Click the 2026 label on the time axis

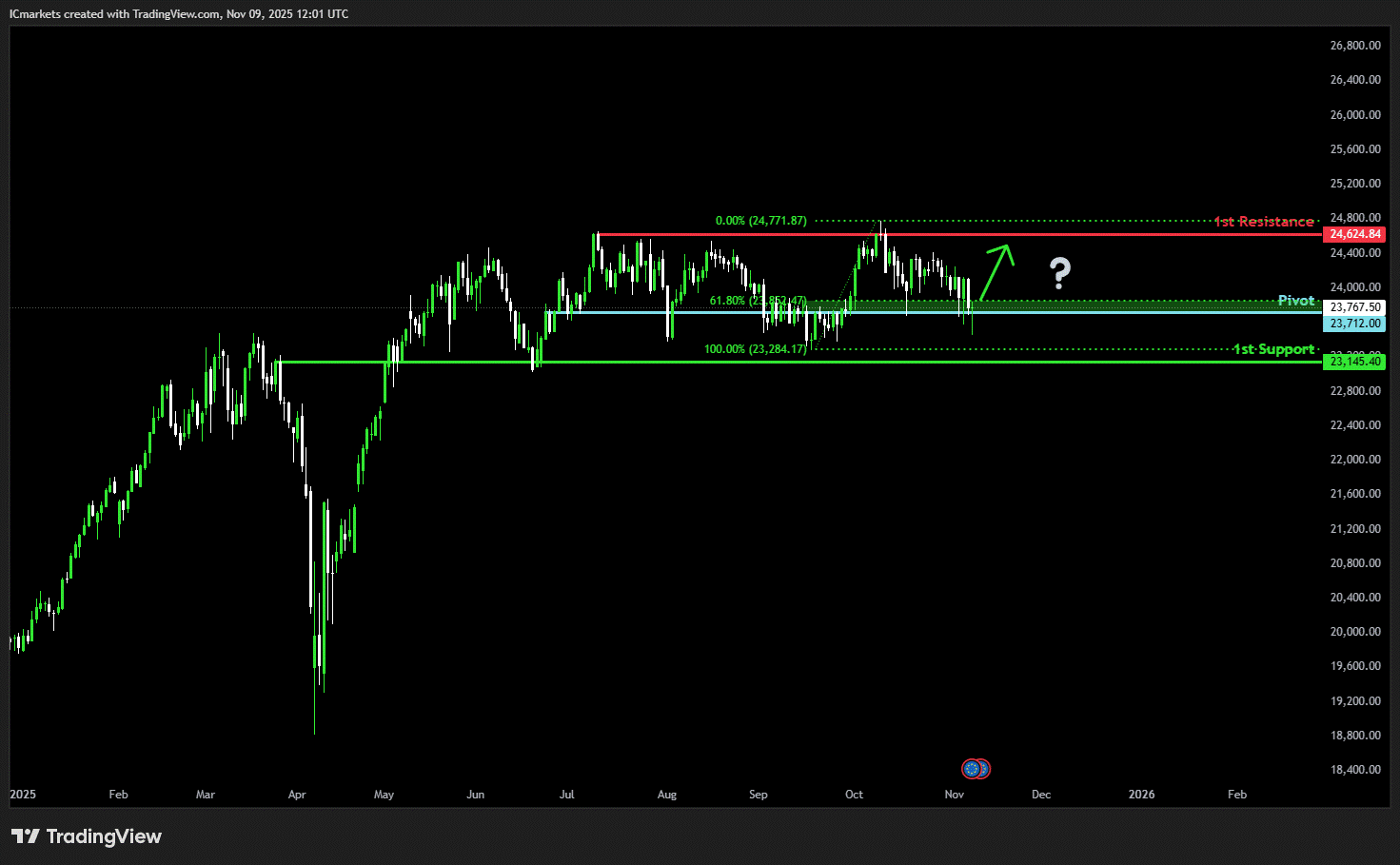pos(1141,795)
